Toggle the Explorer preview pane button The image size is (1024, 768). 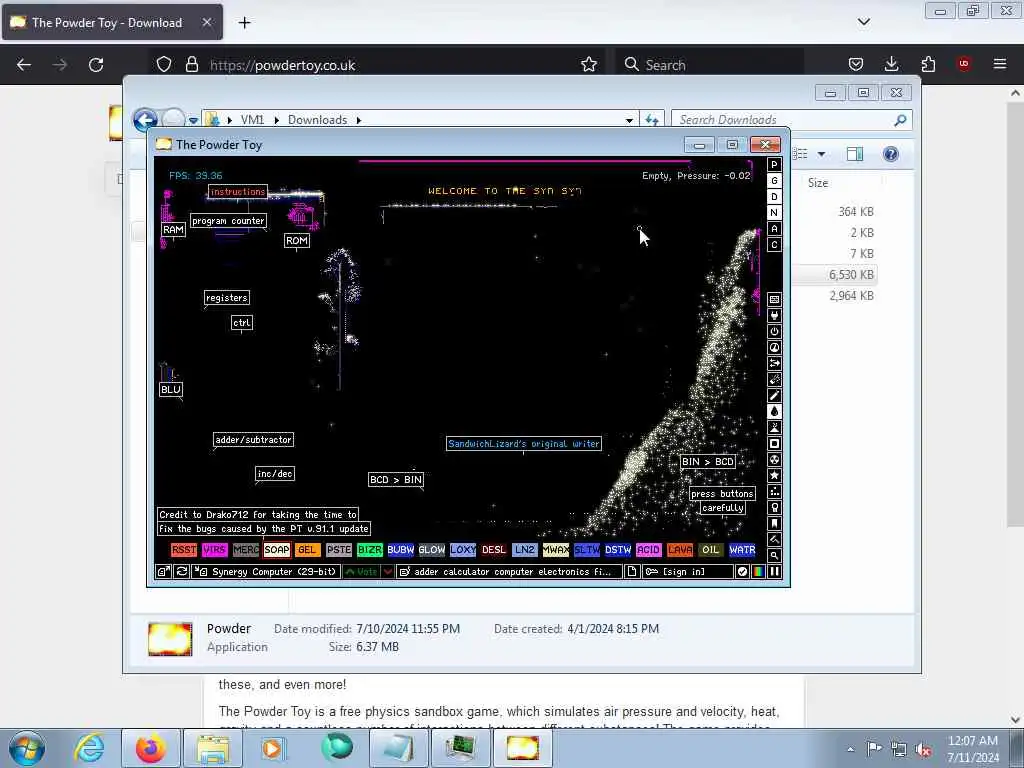coord(855,154)
